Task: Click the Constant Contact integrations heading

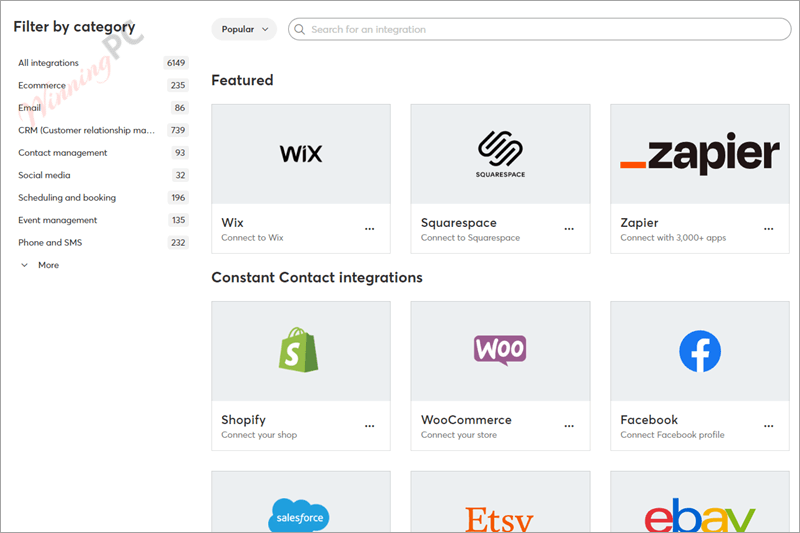Action: click(x=317, y=277)
